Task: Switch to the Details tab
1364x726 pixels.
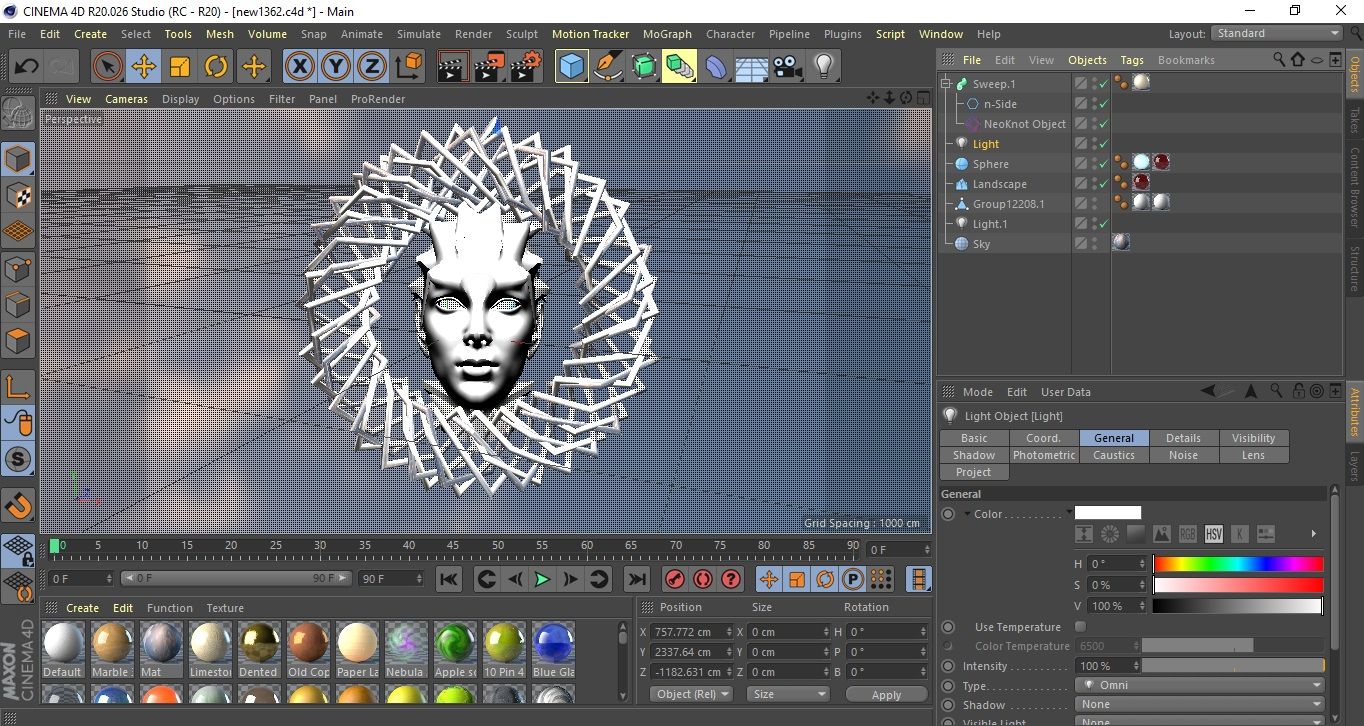Action: point(1184,438)
